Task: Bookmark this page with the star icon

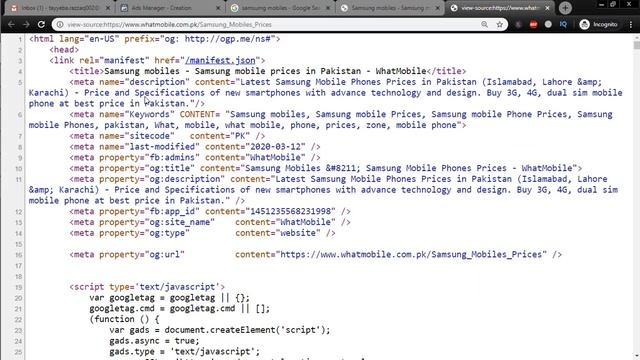Action: 500,24
